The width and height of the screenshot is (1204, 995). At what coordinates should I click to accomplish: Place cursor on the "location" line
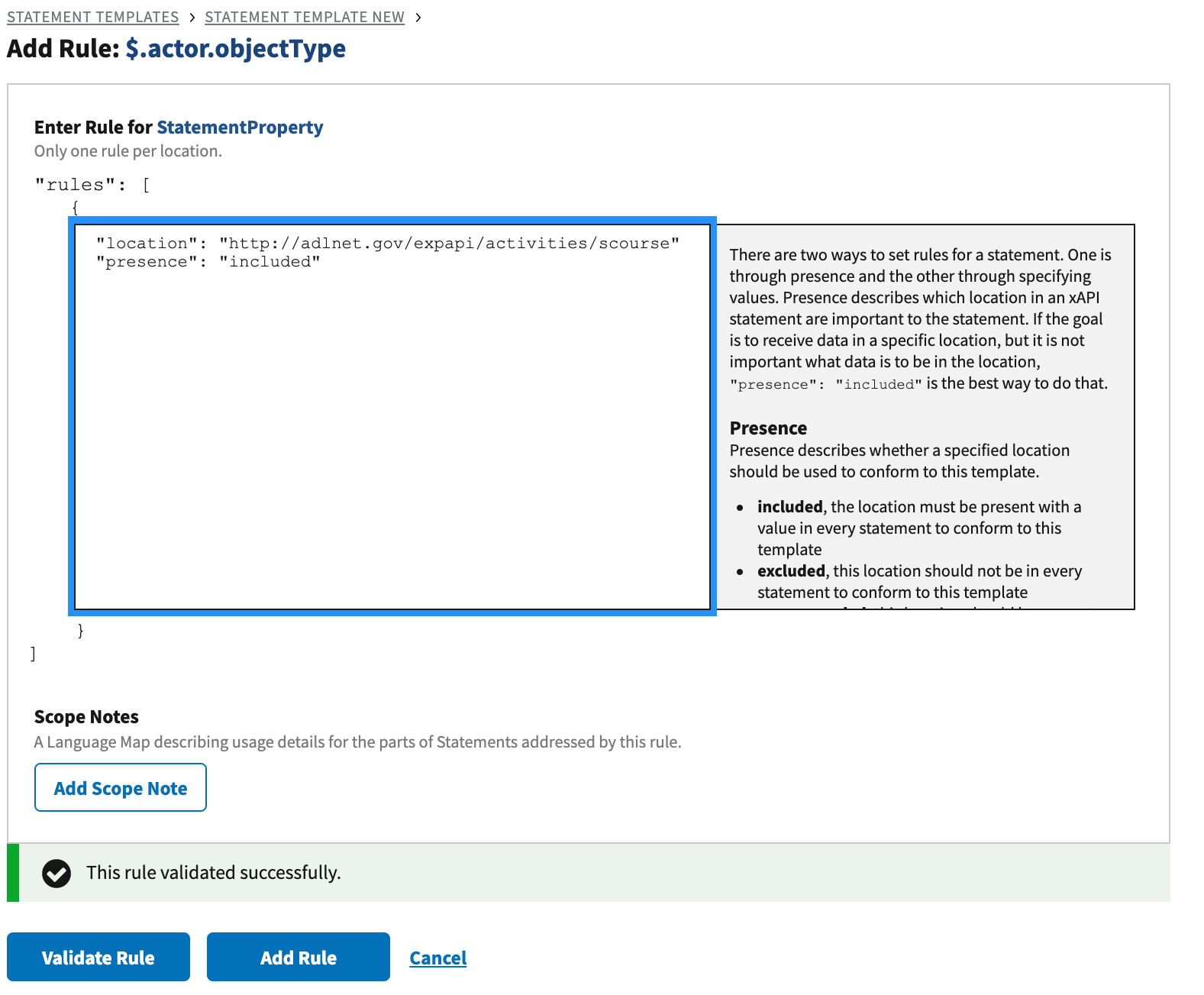tap(387, 243)
